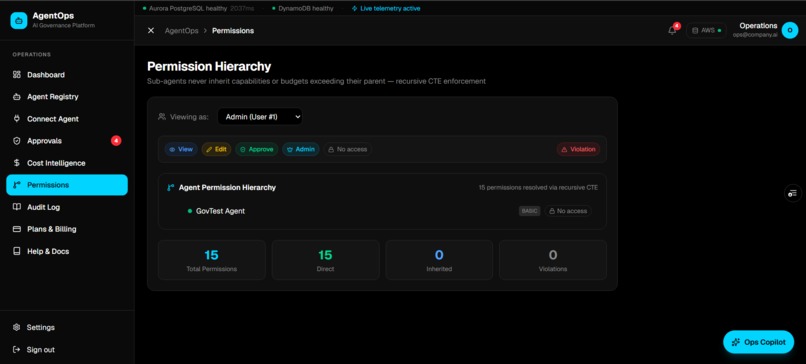Close the sidebar with the X icon

(151, 30)
